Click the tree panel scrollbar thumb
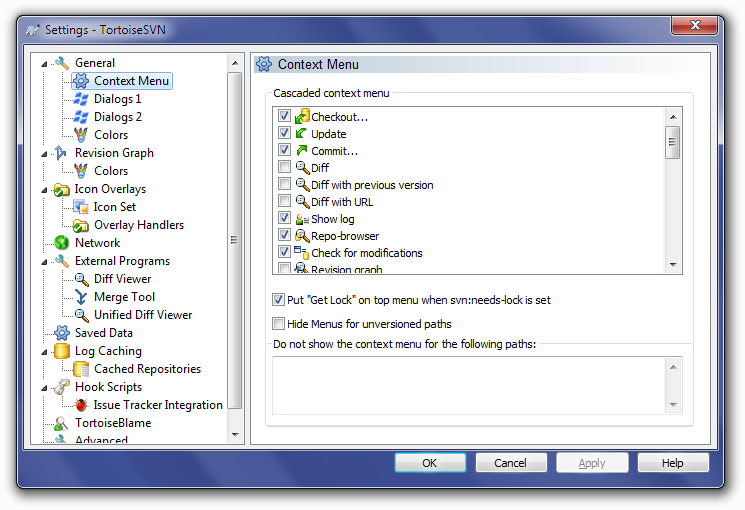The width and height of the screenshot is (745, 510). [235, 240]
